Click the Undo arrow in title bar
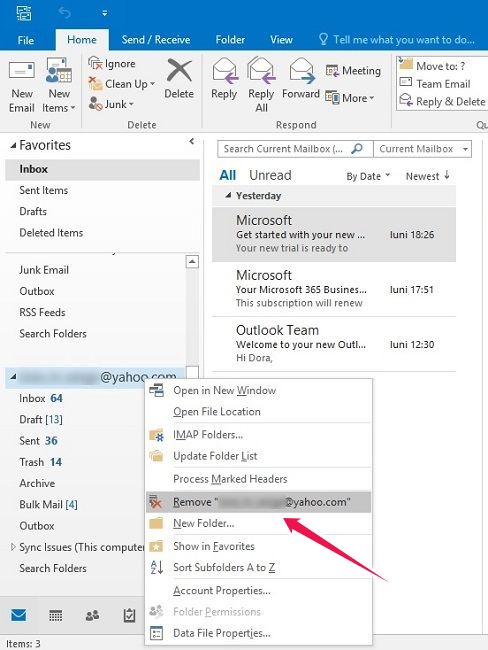Screen dimensions: 488x650 click(x=65, y=13)
